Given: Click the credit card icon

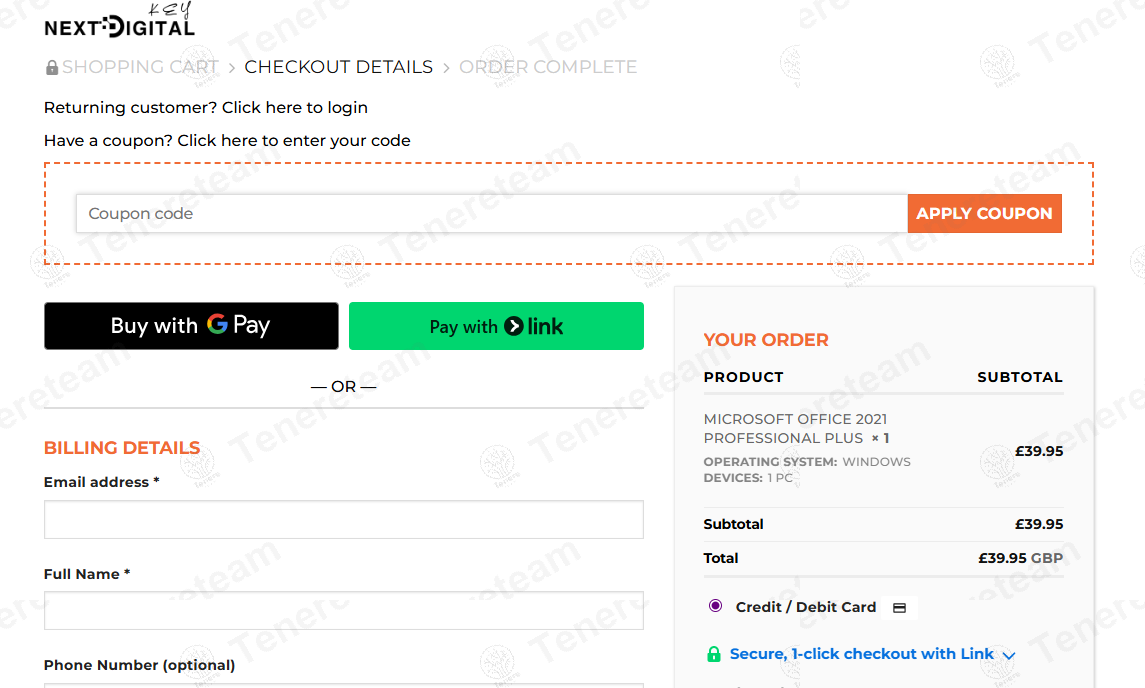Looking at the screenshot, I should (x=899, y=608).
